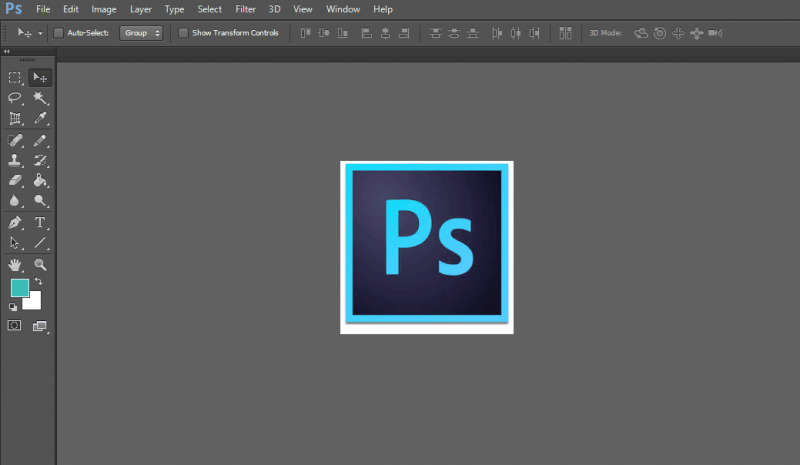Image resolution: width=800 pixels, height=465 pixels.
Task: Enable the Auto-Select checkbox
Action: coord(58,33)
